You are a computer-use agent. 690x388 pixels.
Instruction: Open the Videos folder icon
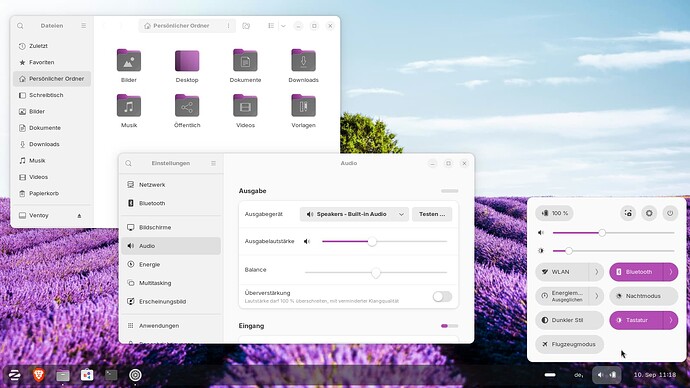(245, 106)
